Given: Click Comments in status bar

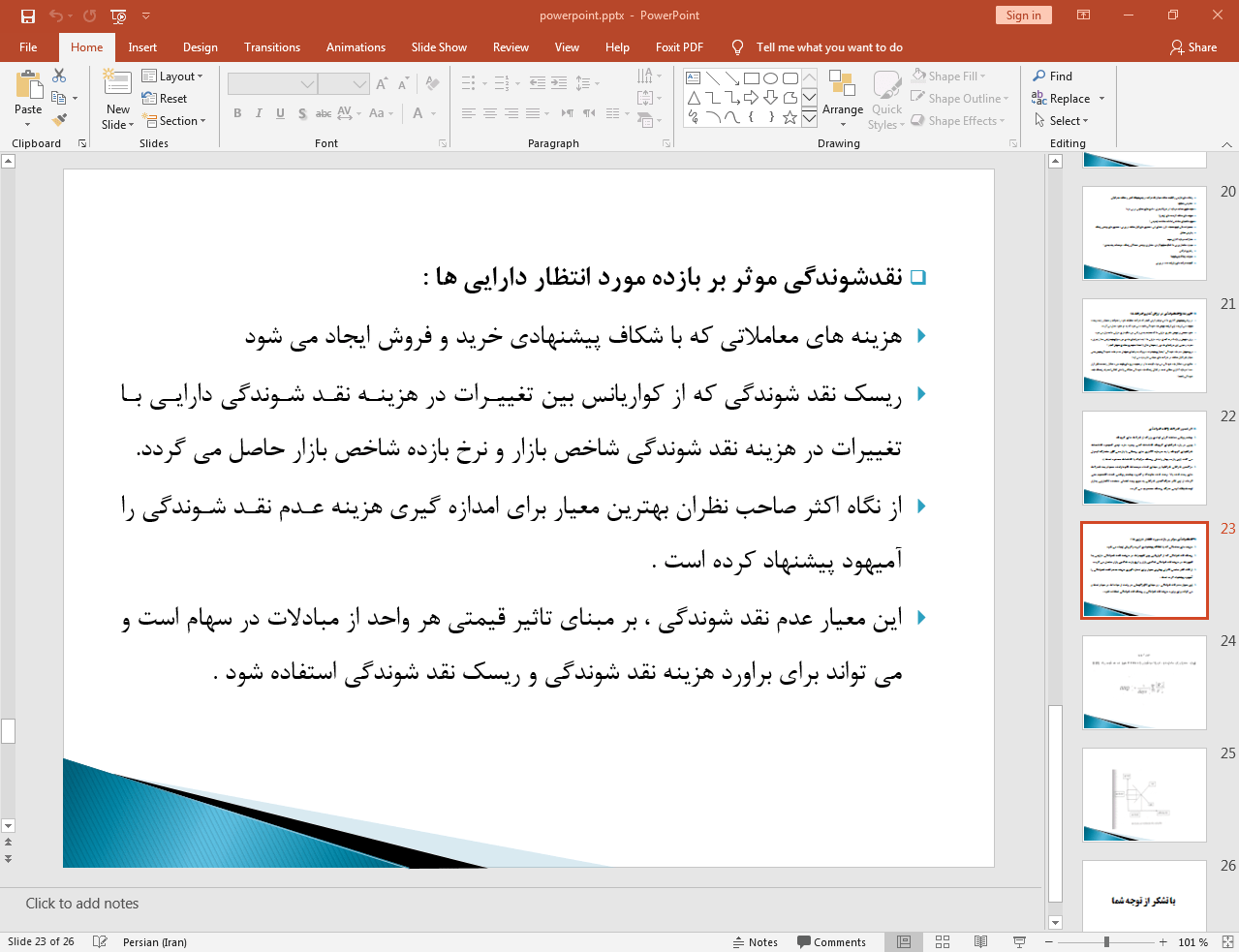Looking at the screenshot, I should coord(831,942).
